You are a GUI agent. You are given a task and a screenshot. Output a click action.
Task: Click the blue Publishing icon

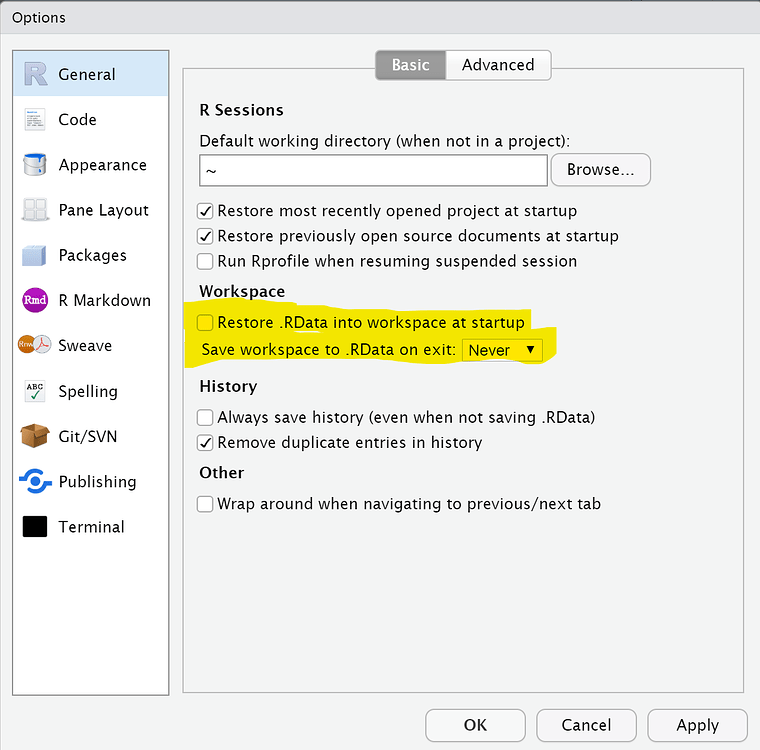35,481
